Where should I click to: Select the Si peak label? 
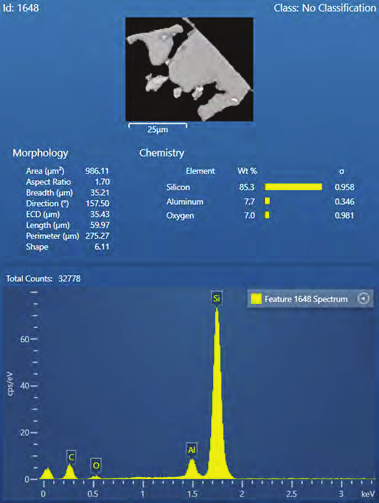click(x=217, y=298)
